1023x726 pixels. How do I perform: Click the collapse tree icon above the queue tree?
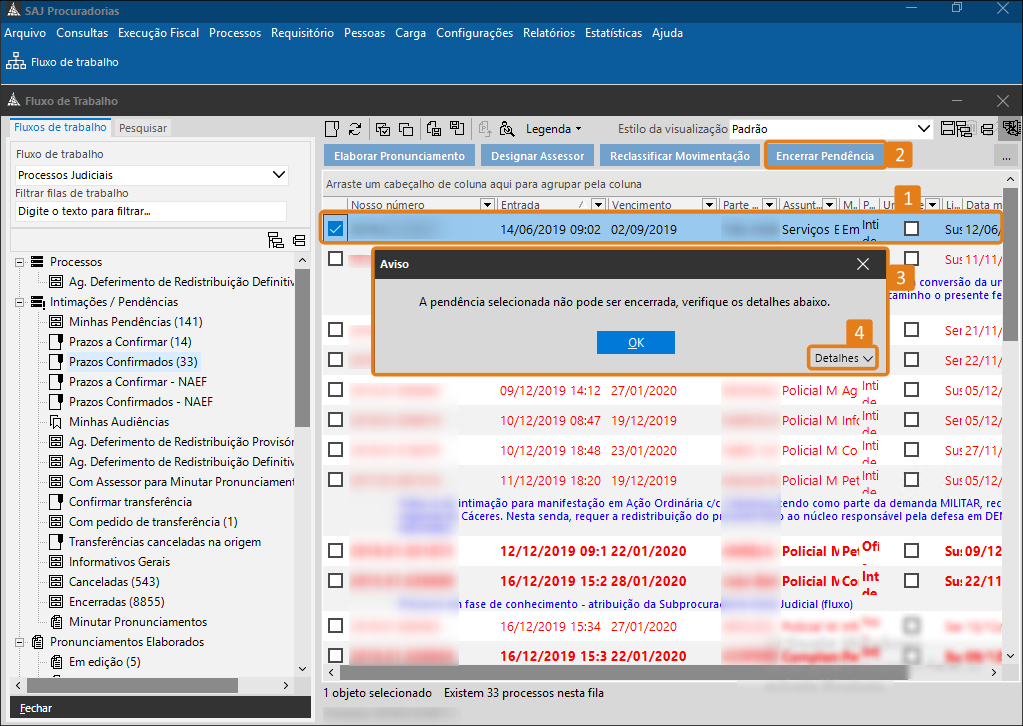[x=299, y=240]
